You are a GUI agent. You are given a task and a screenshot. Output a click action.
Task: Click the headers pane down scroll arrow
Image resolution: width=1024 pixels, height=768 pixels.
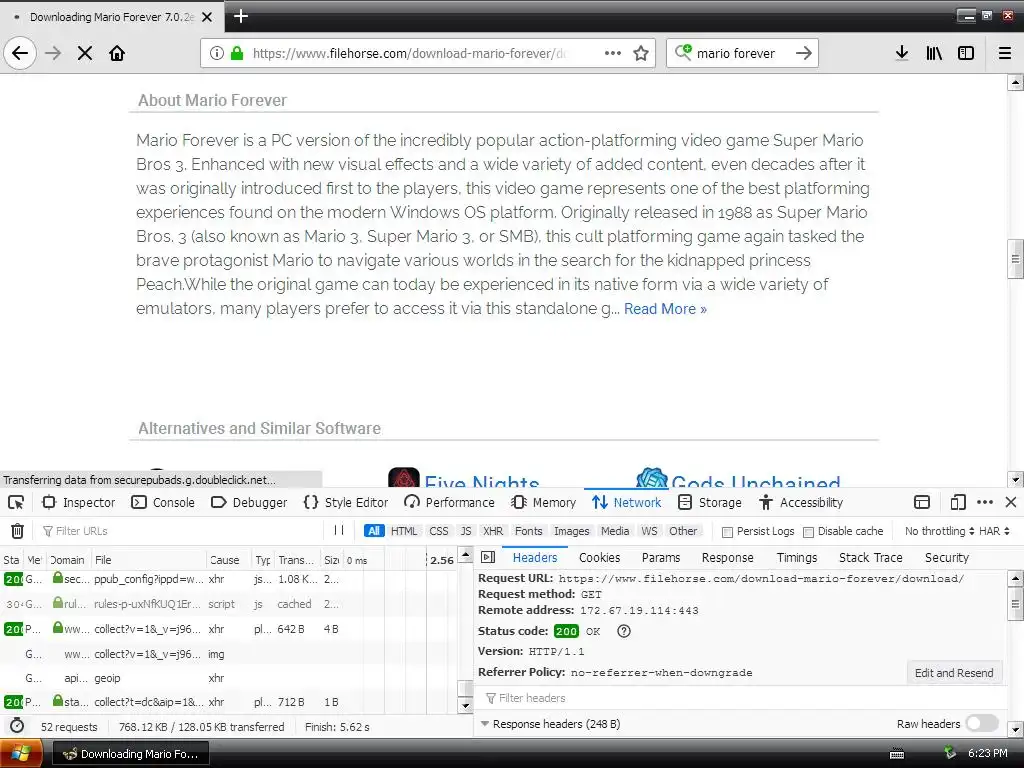coord(1015,729)
